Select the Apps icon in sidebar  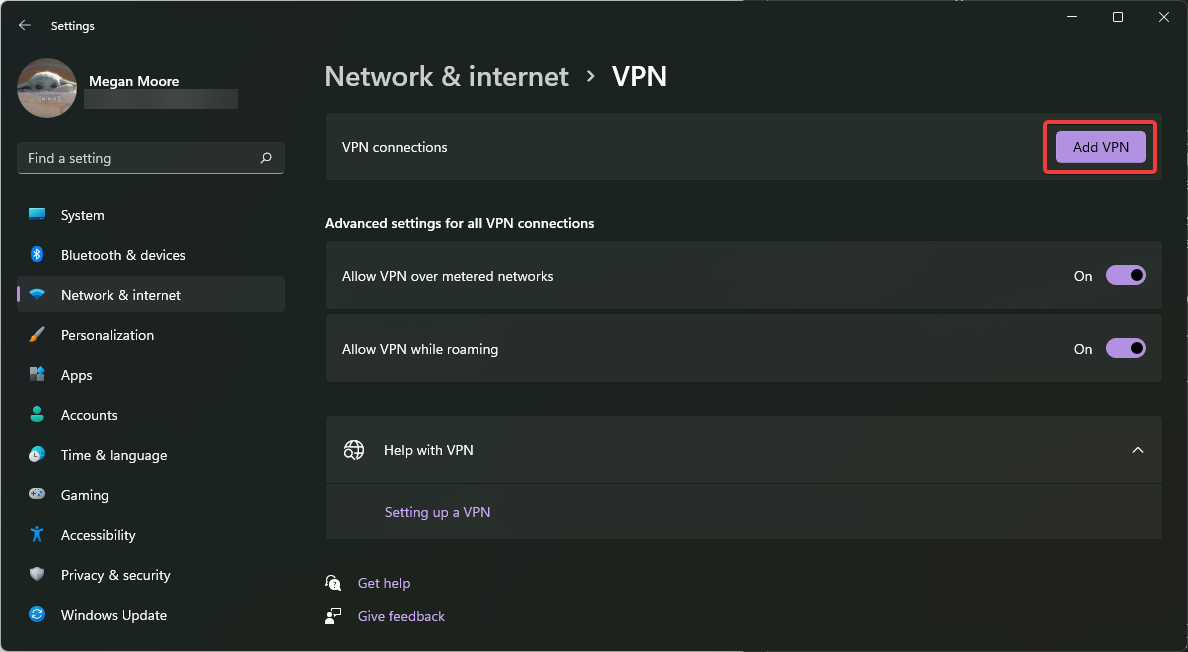[37, 374]
